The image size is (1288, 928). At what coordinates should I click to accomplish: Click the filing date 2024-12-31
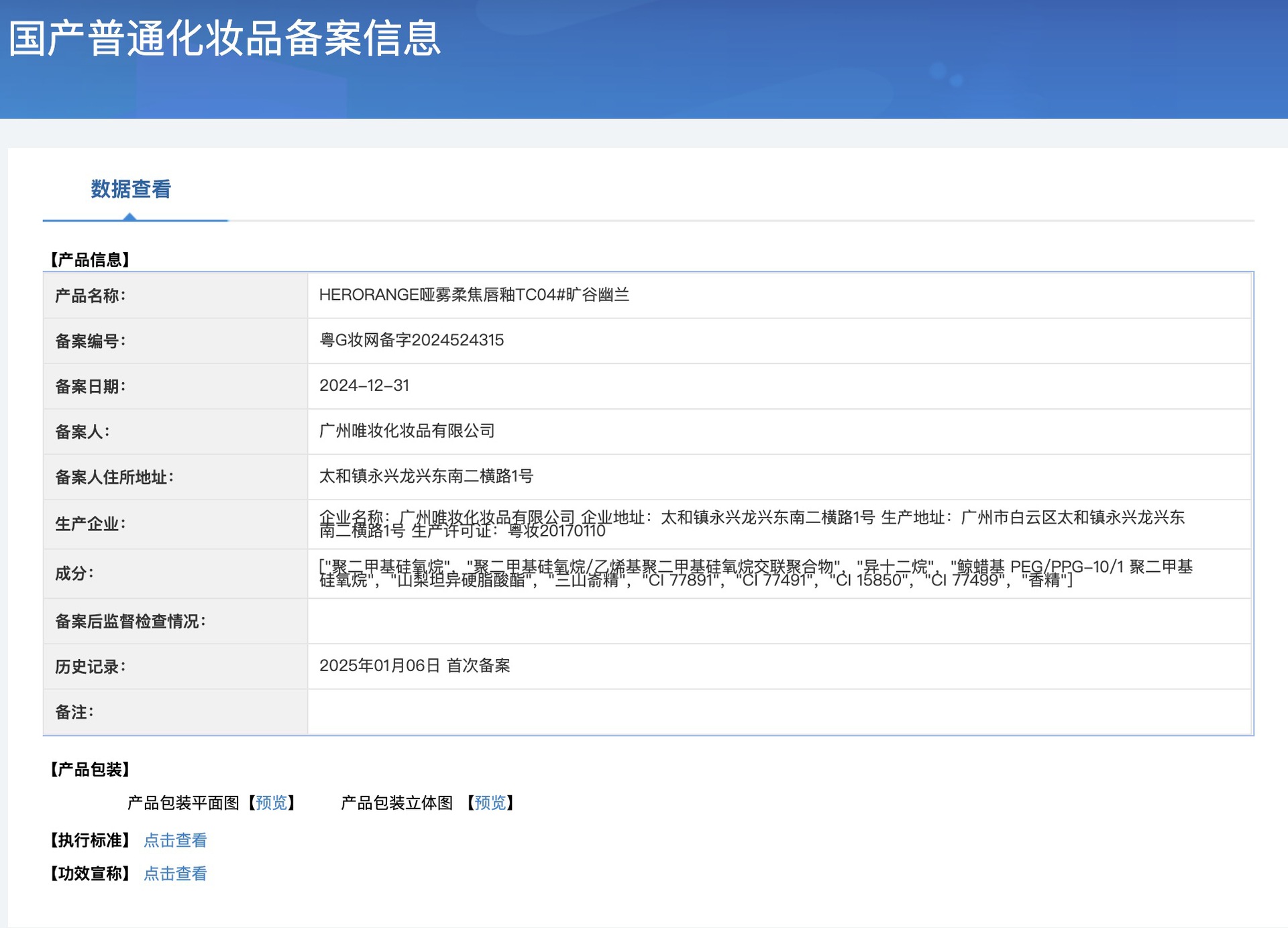(x=364, y=386)
